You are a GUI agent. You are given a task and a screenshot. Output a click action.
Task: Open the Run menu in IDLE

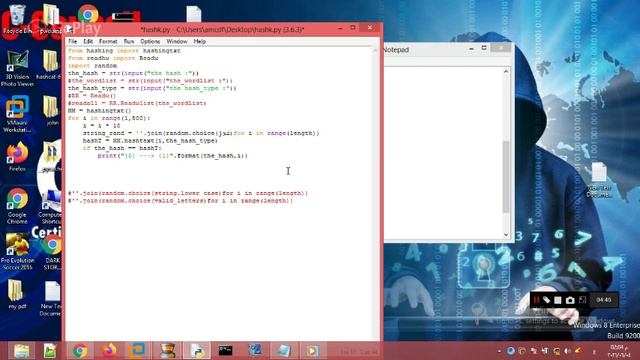tap(129, 42)
